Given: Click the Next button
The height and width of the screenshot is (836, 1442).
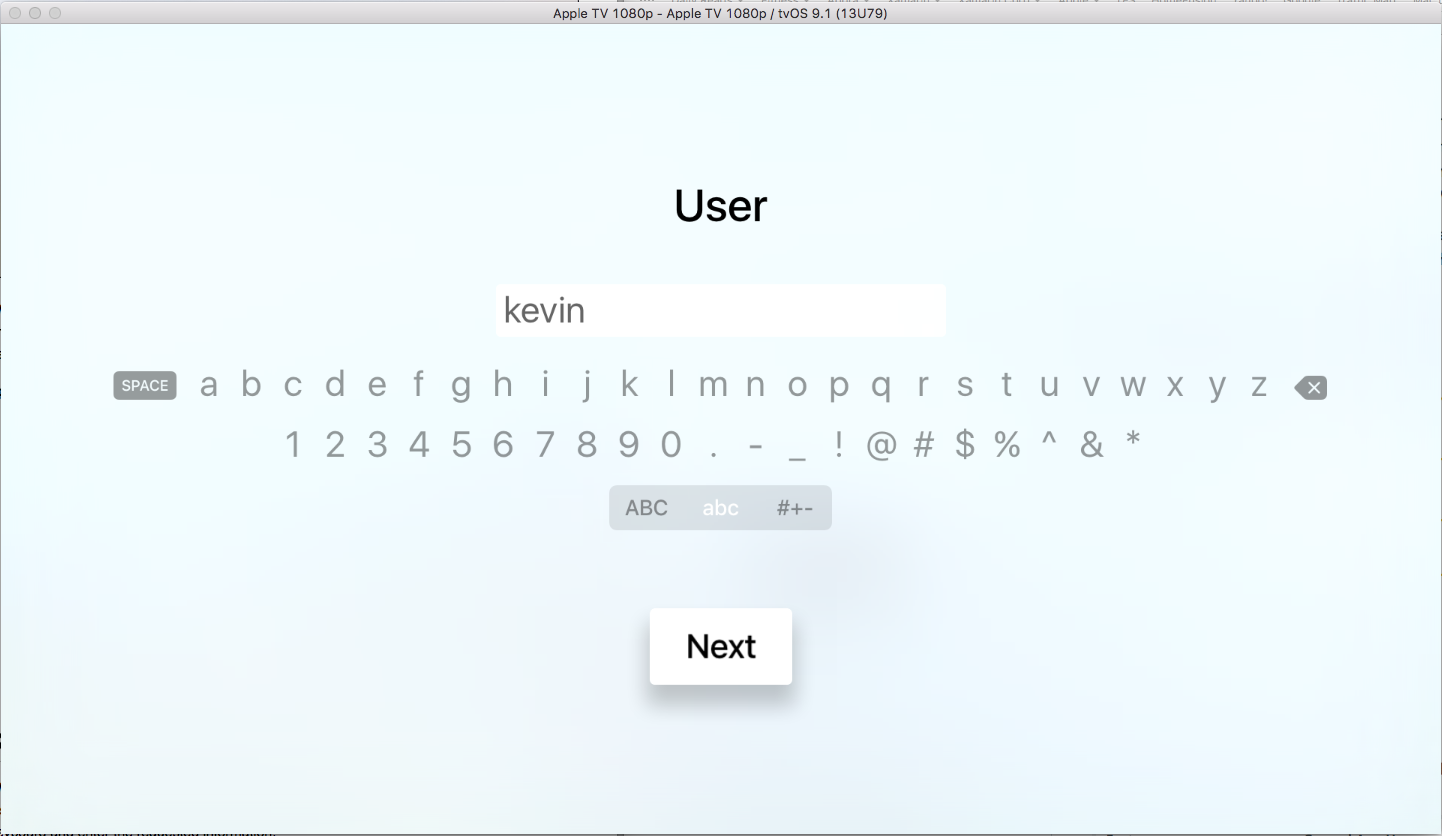Looking at the screenshot, I should (721, 646).
